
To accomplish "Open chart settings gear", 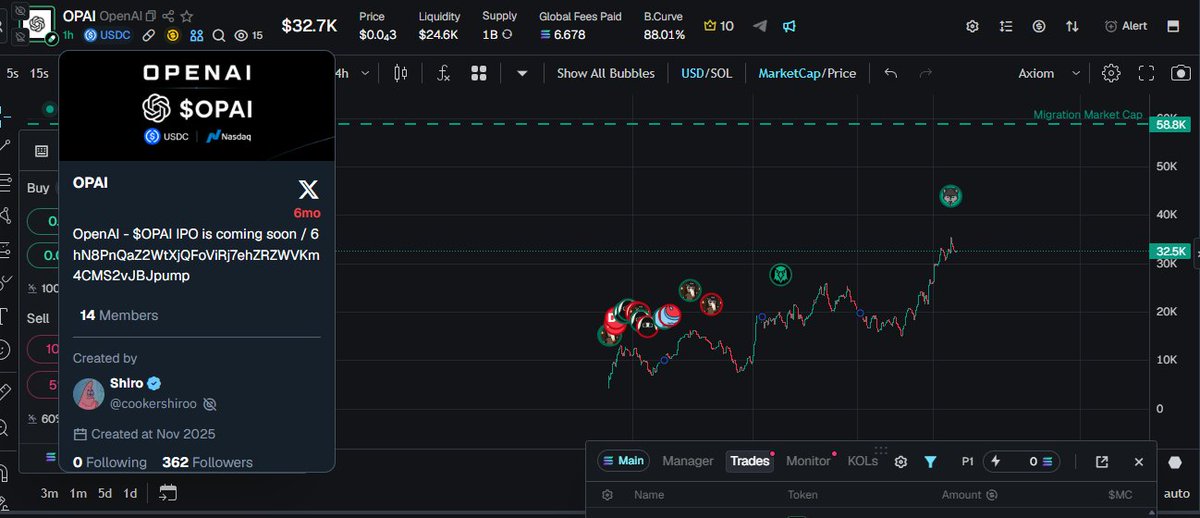I will pos(1111,73).
